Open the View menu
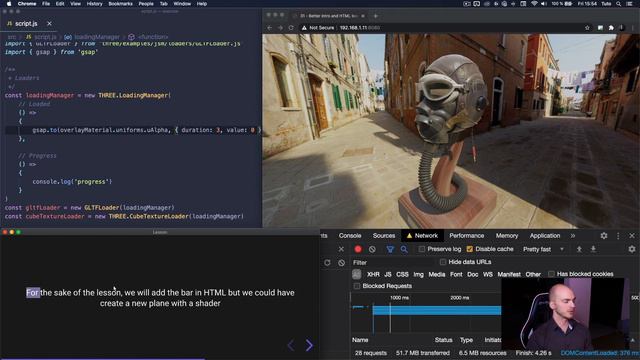 [x=76, y=4]
